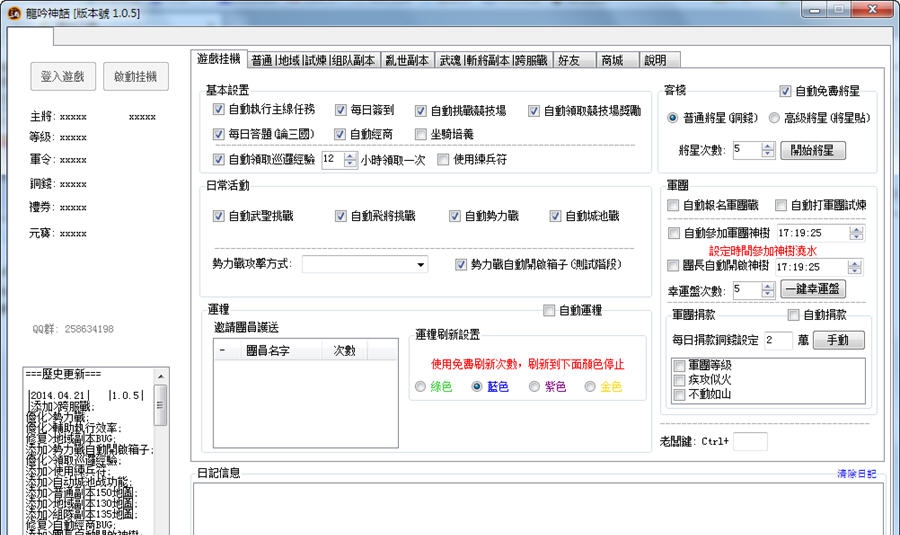Check 疾攻似火 in donation list

pyautogui.click(x=680, y=379)
